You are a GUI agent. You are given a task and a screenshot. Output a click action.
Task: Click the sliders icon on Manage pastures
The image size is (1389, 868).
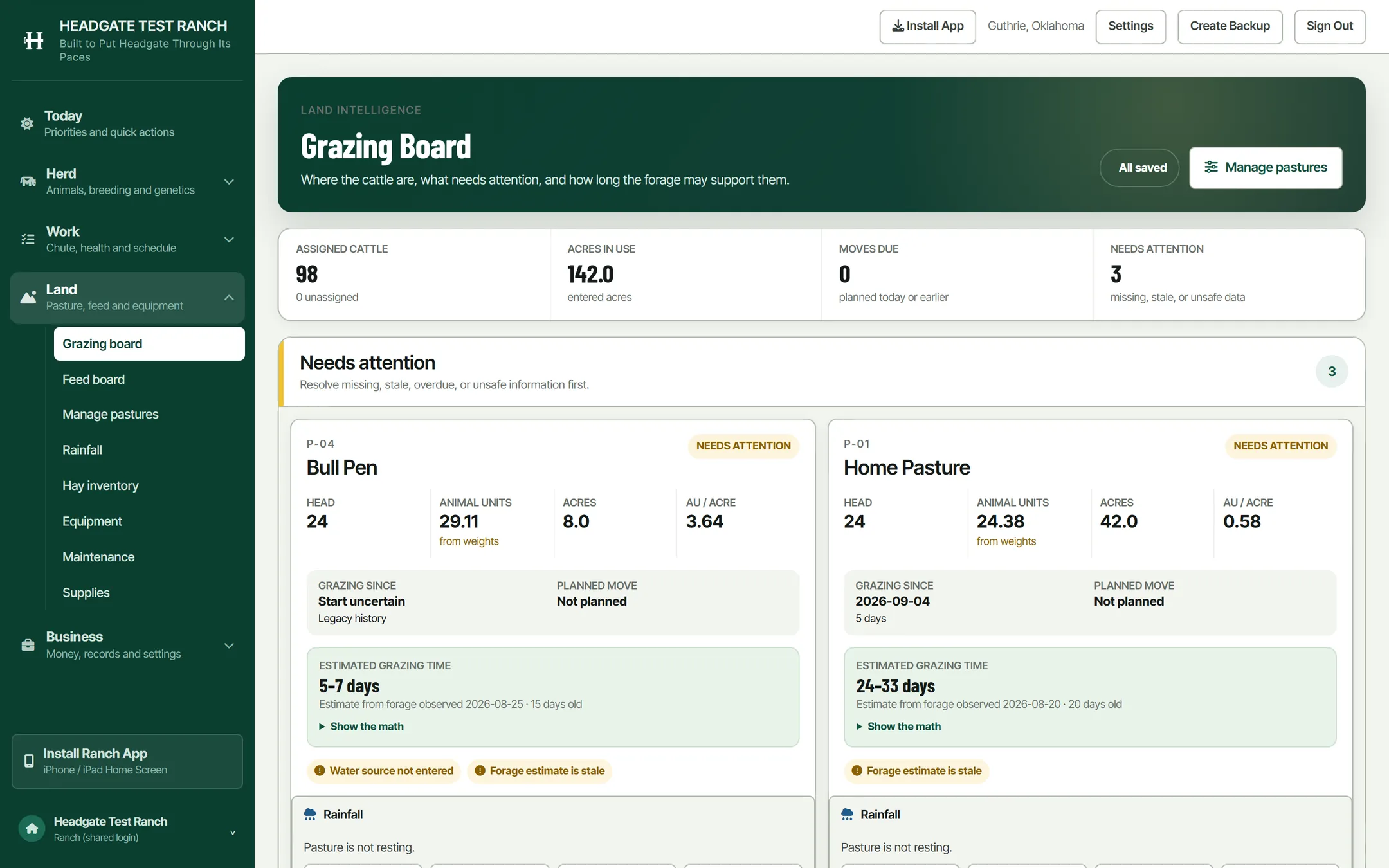pos(1211,167)
